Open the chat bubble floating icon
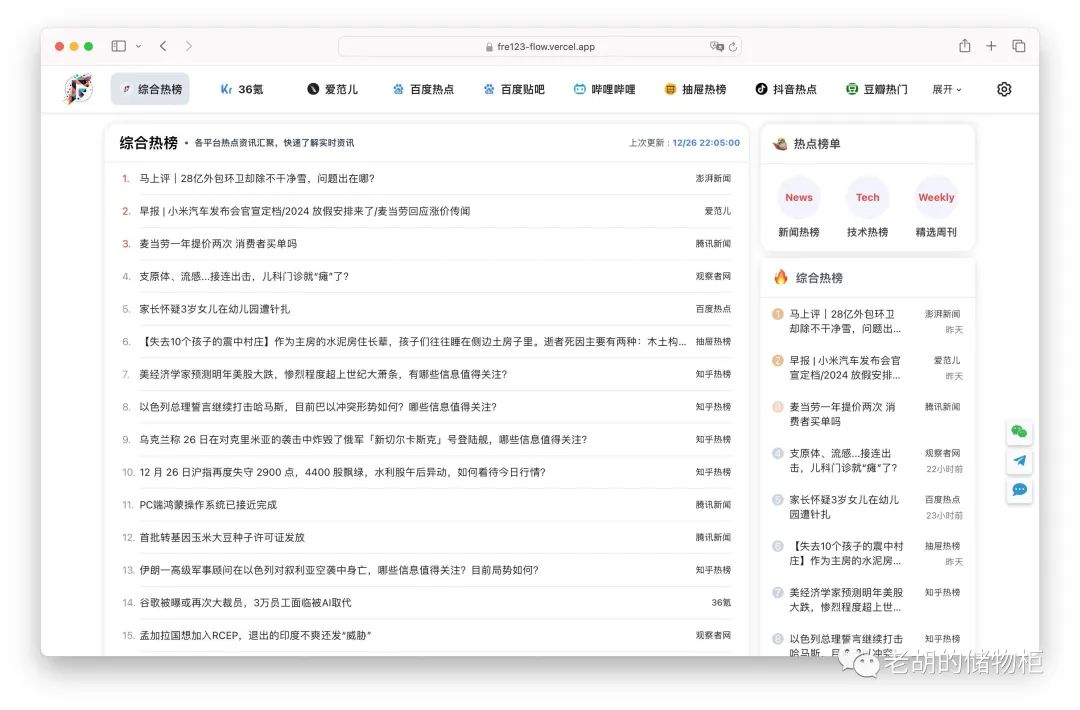1080x710 pixels. [1019, 490]
